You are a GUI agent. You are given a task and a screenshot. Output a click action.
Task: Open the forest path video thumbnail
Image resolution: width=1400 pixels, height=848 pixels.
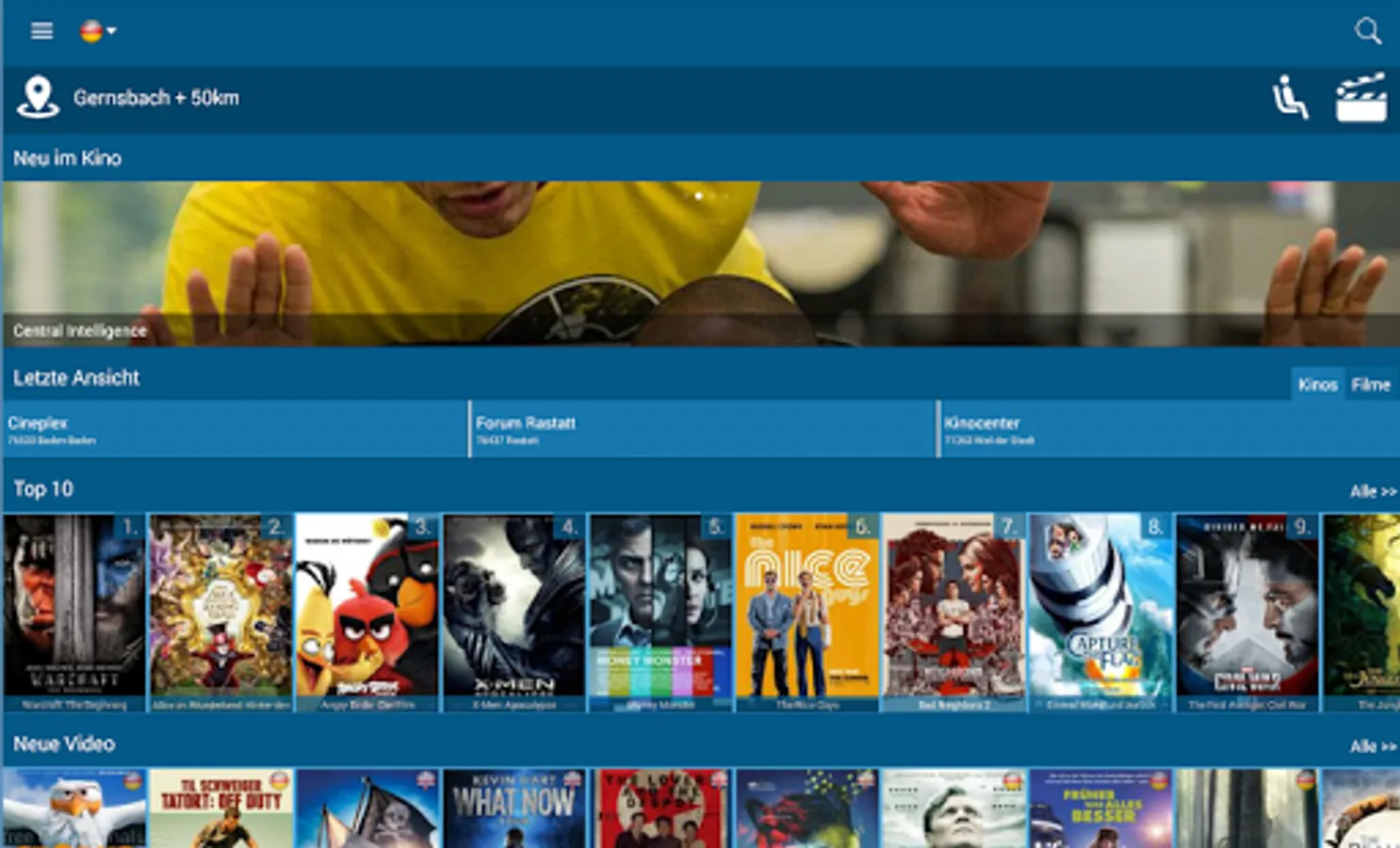click(x=1245, y=808)
